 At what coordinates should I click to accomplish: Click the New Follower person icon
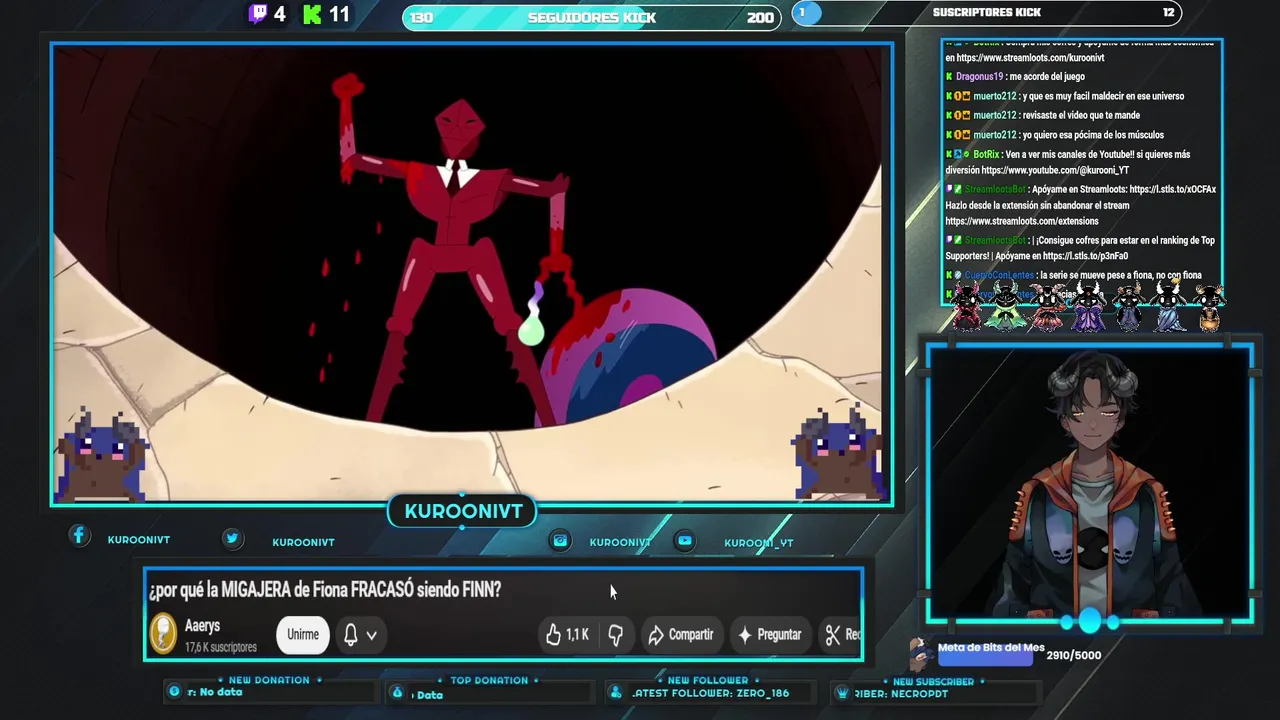click(616, 692)
